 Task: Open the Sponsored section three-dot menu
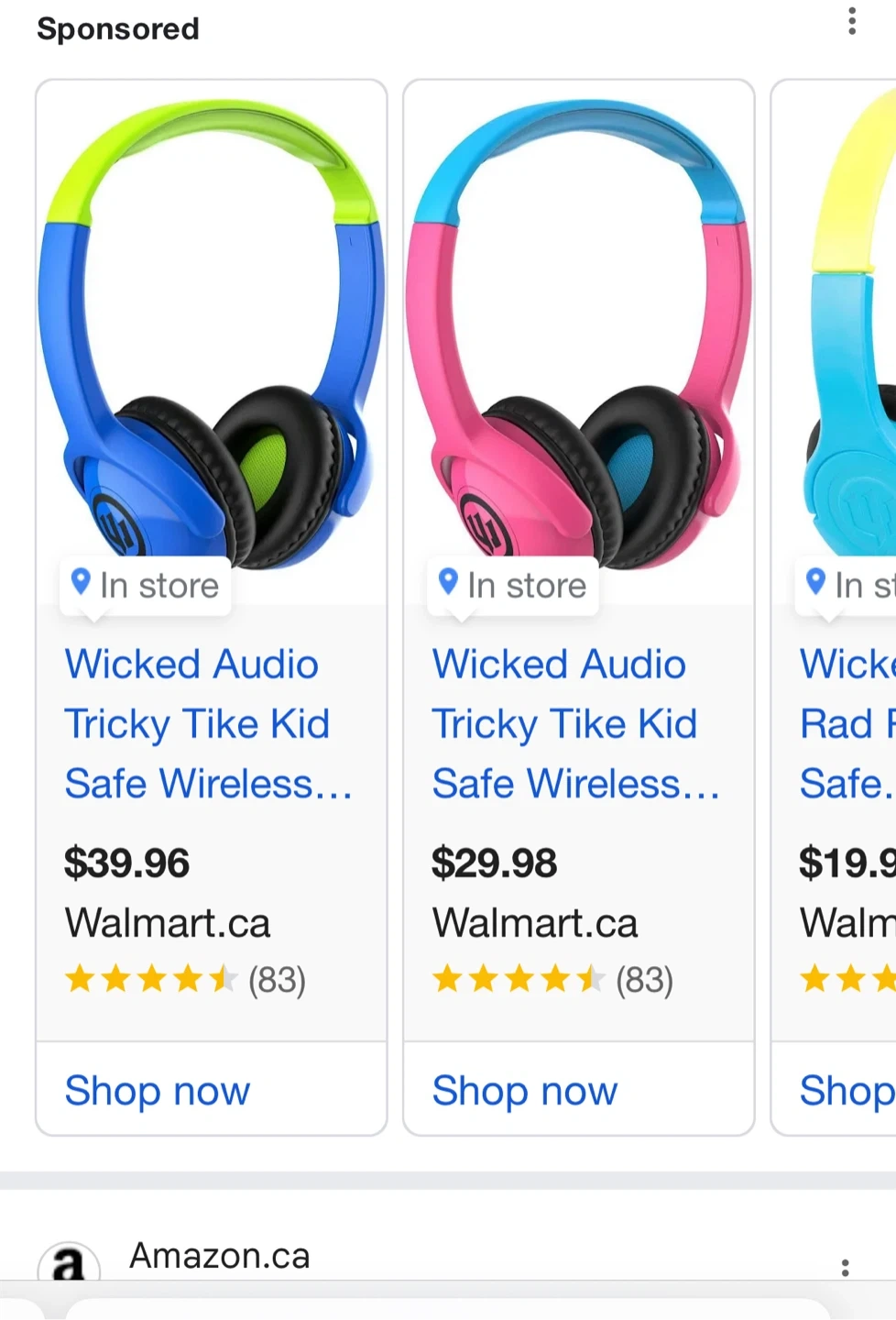(x=852, y=21)
